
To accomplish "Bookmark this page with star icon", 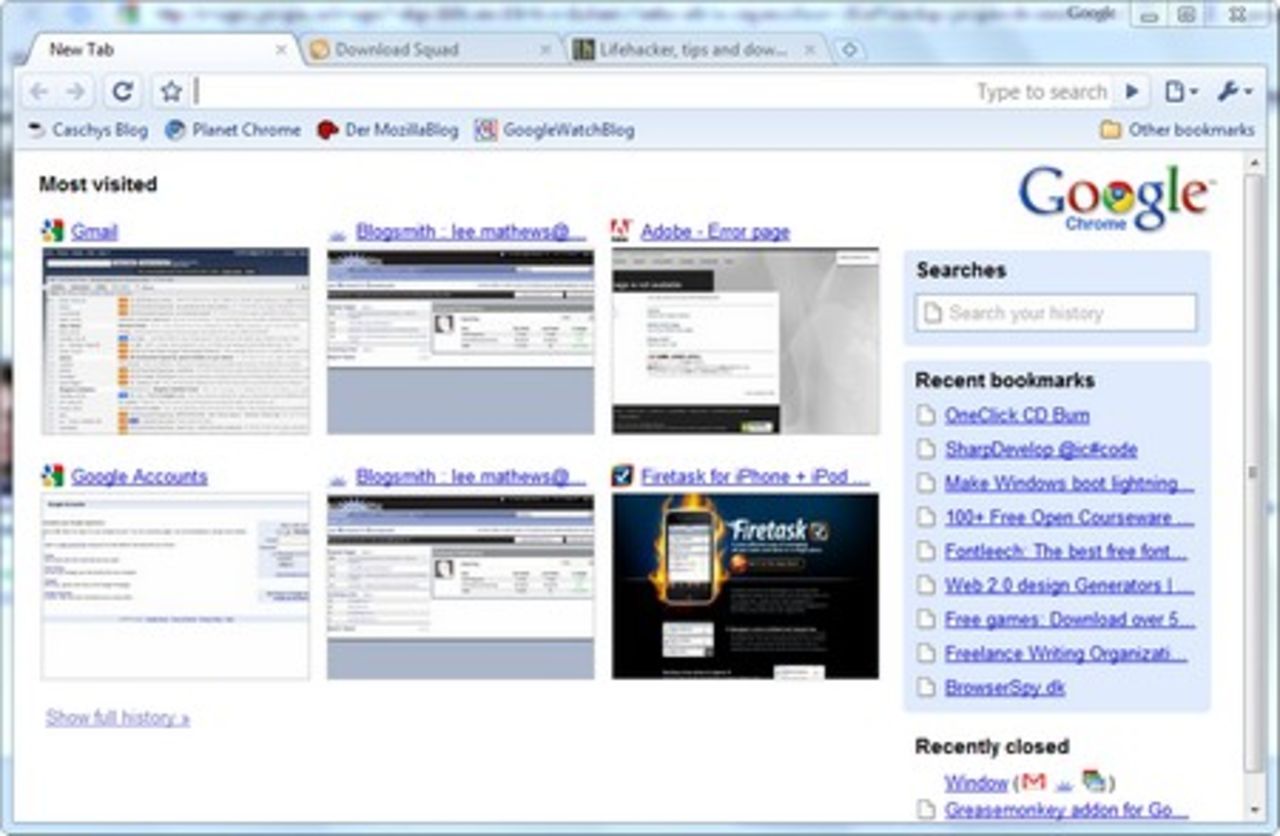I will tap(171, 92).
